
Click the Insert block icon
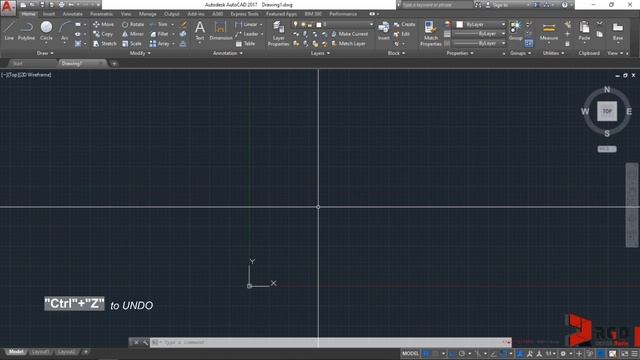(x=383, y=31)
